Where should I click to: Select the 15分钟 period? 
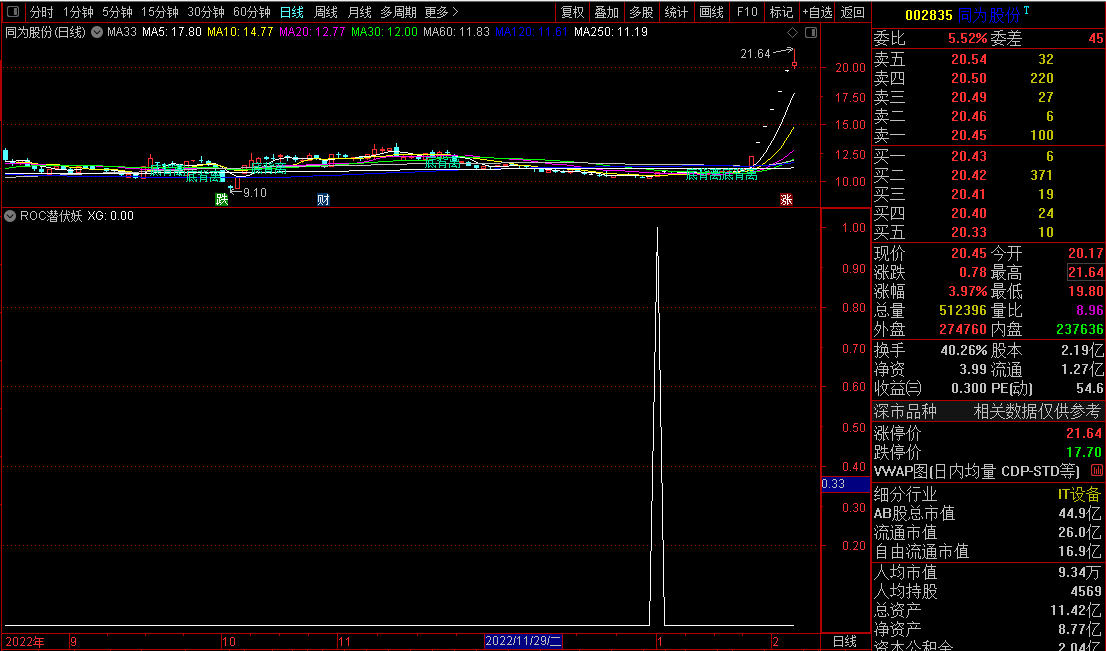tap(159, 12)
